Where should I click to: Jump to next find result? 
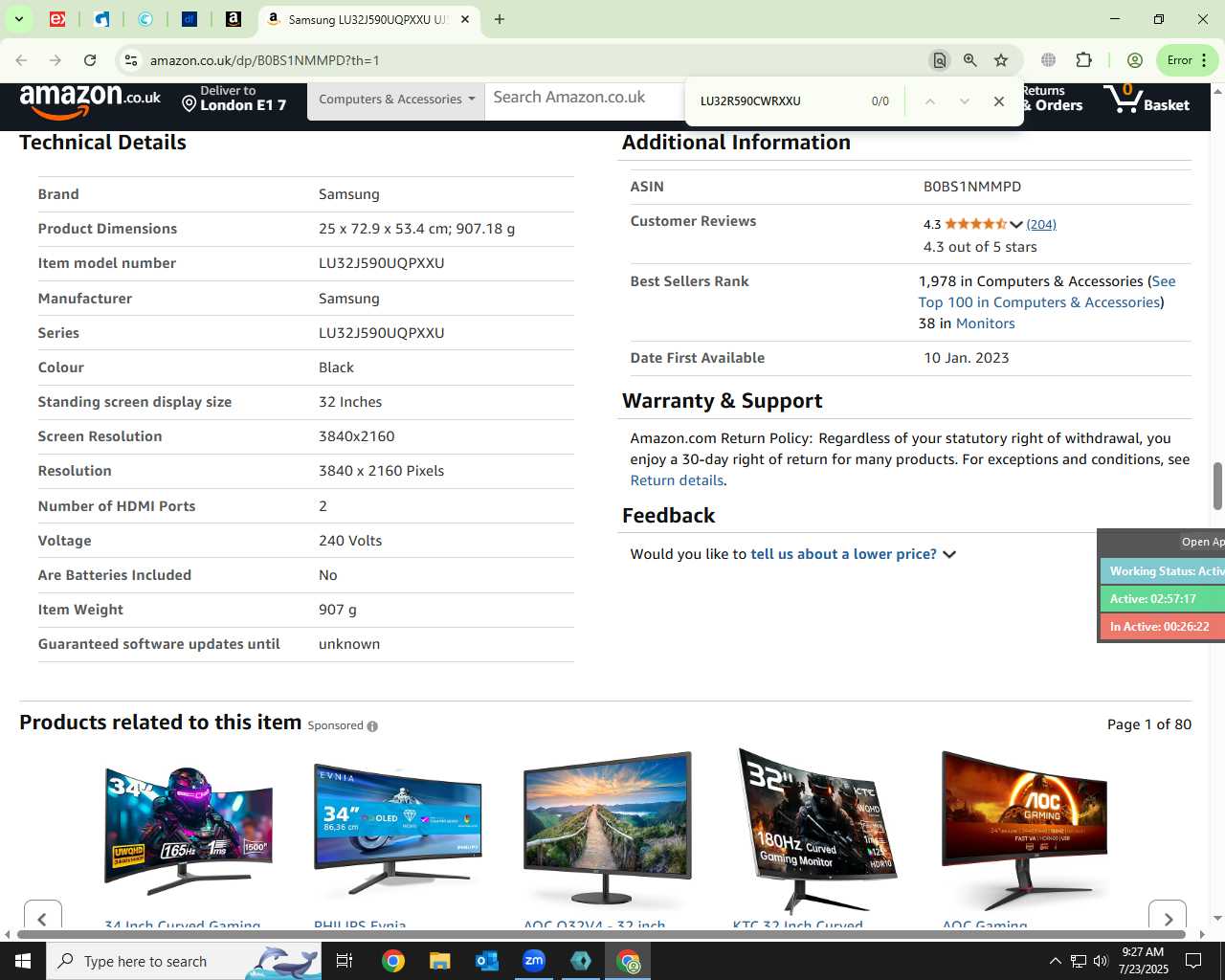pos(964,101)
